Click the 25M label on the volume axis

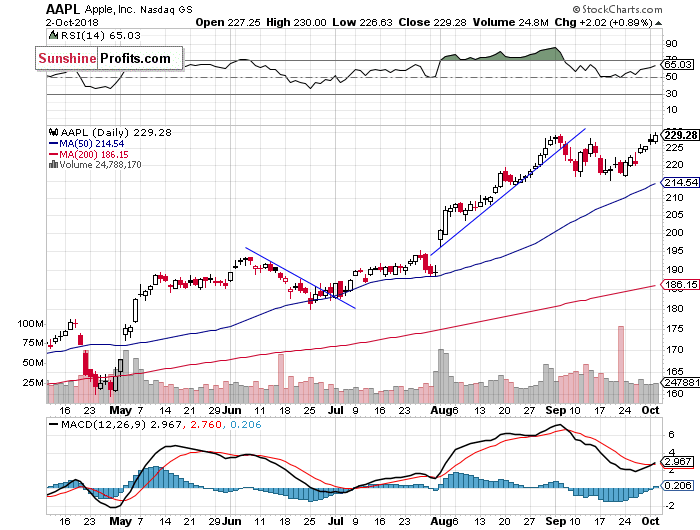coord(33,383)
